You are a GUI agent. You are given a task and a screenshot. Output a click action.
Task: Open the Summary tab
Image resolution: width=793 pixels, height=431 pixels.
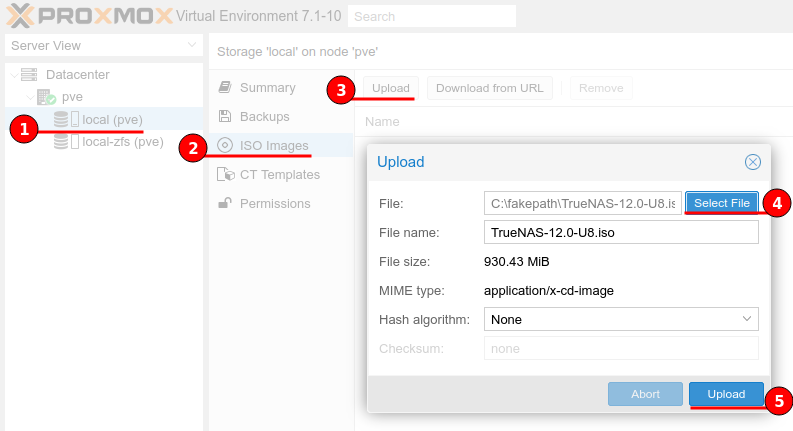(x=281, y=88)
